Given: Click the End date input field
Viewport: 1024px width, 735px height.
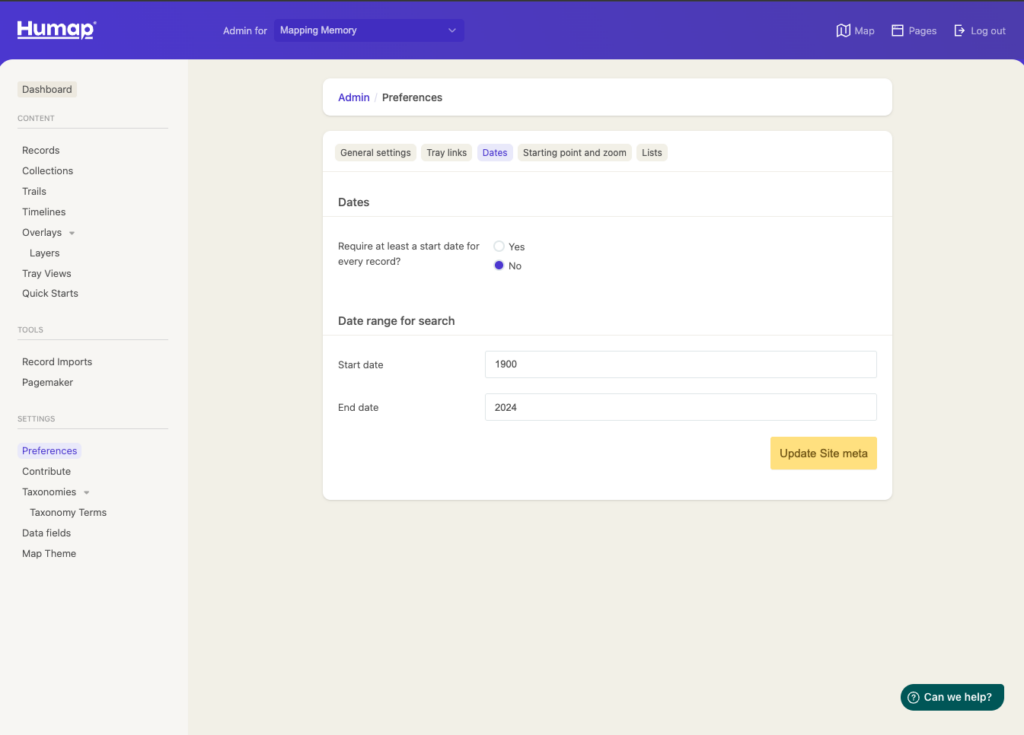Looking at the screenshot, I should click(x=680, y=407).
